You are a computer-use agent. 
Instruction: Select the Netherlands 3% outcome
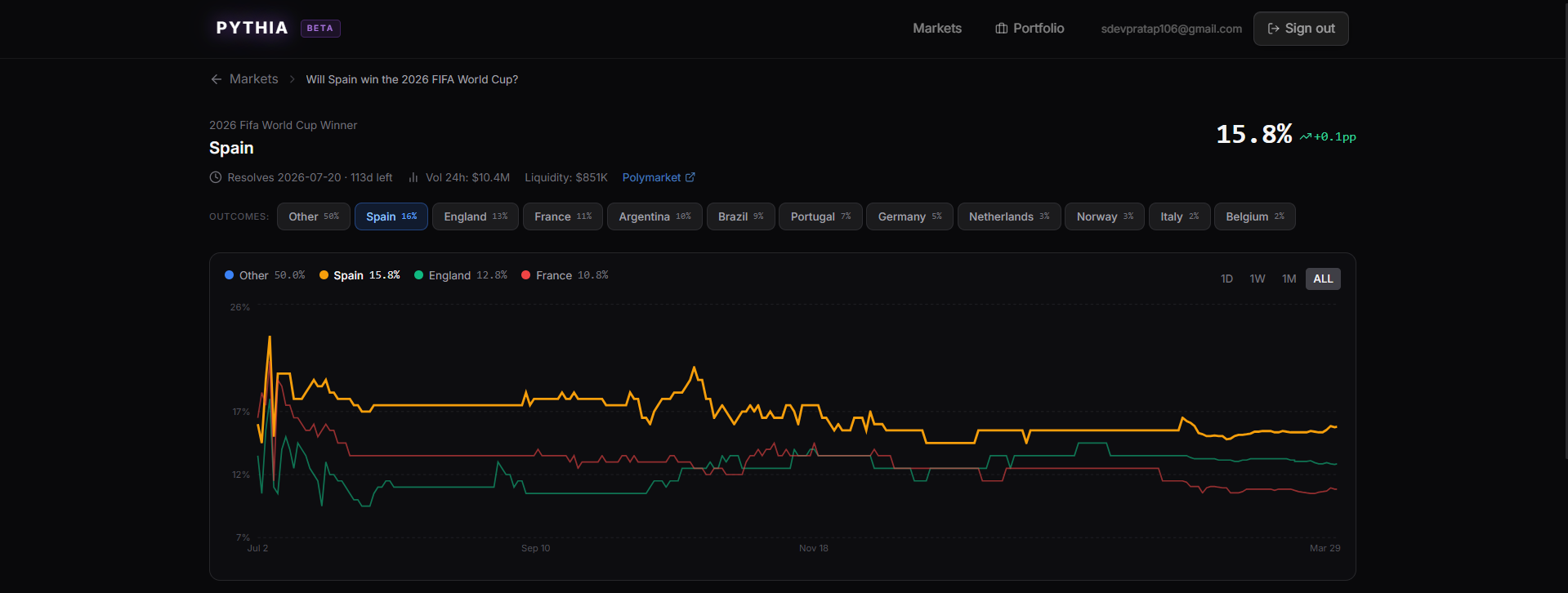click(1009, 216)
